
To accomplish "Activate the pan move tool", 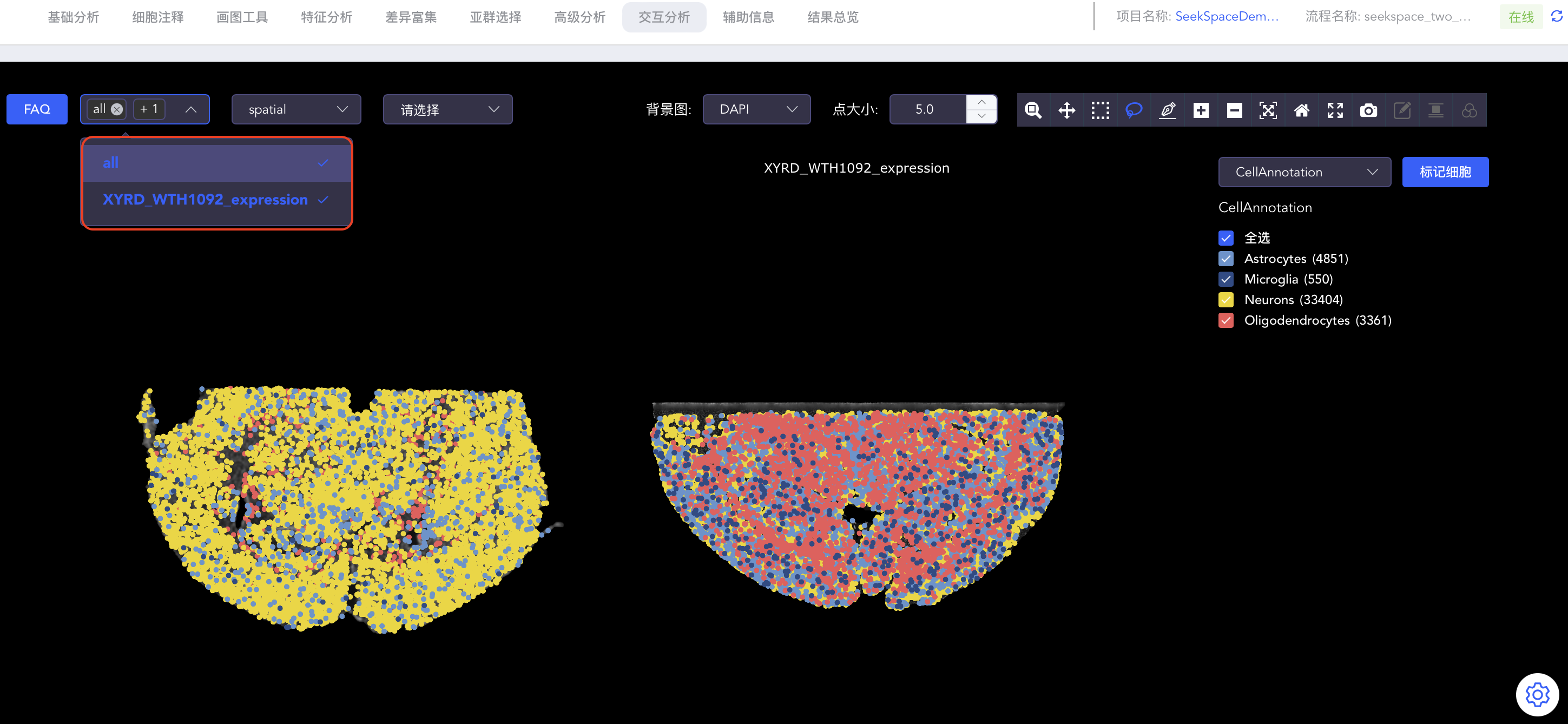I will 1066,110.
